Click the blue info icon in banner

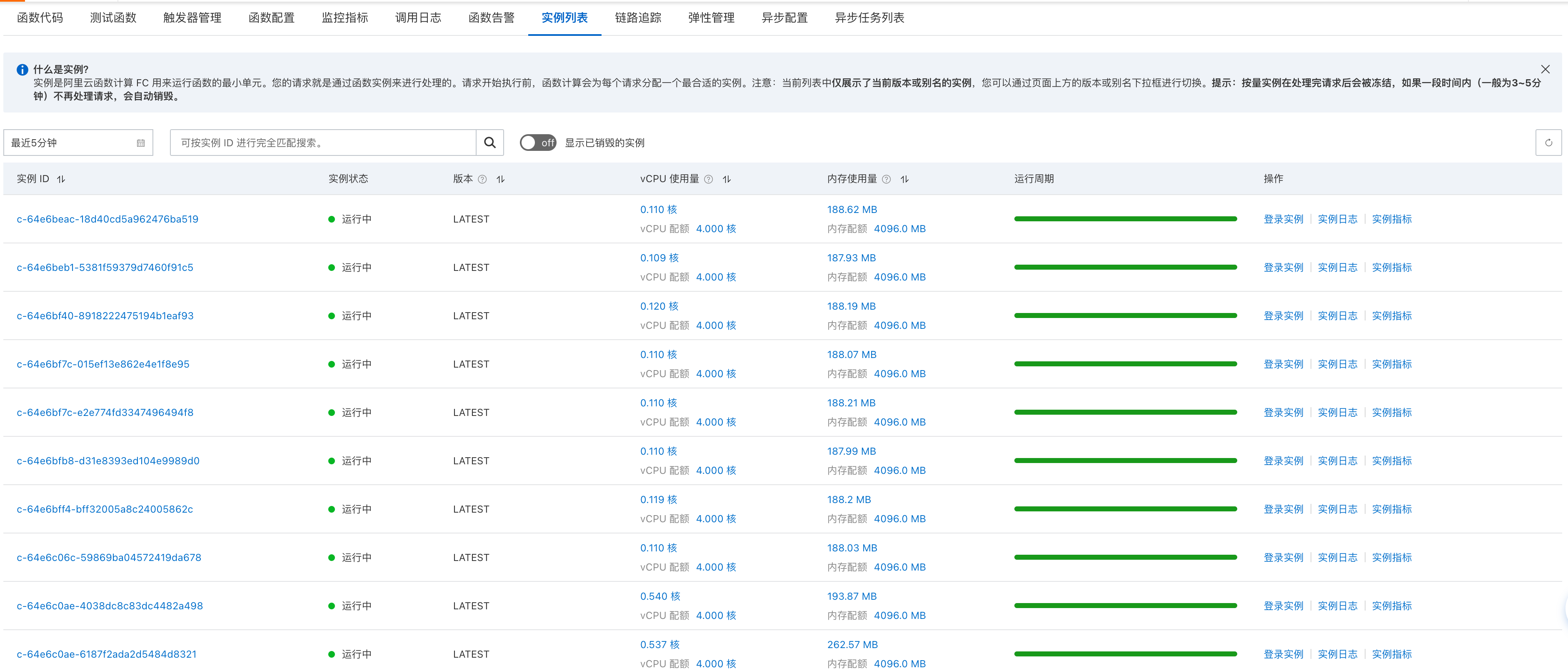click(x=22, y=70)
